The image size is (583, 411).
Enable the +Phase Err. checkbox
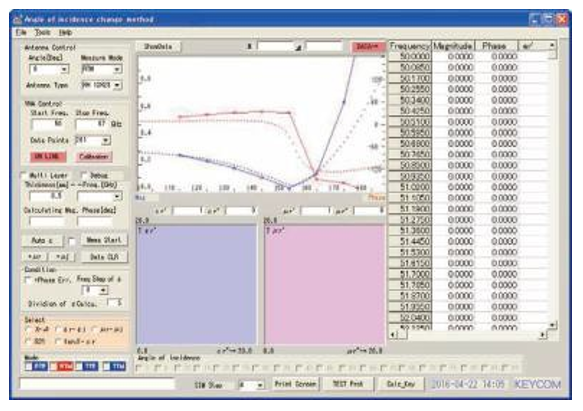point(28,280)
